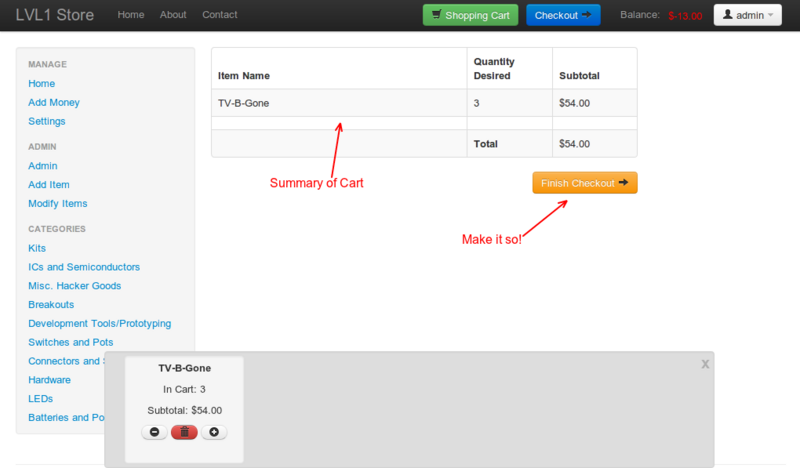The height and width of the screenshot is (468, 800).
Task: Close the cart popup with the X
Action: tap(705, 364)
